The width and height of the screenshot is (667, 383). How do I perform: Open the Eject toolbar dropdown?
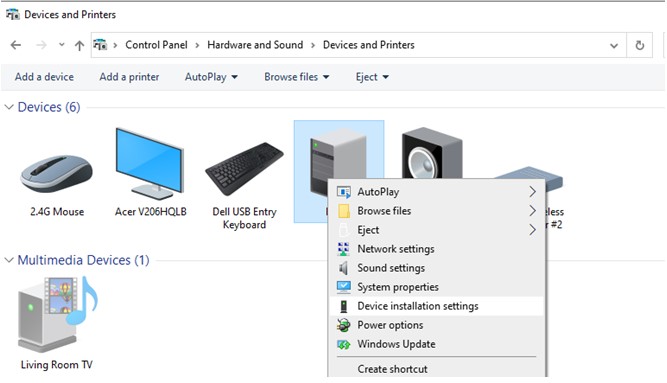tap(372, 77)
